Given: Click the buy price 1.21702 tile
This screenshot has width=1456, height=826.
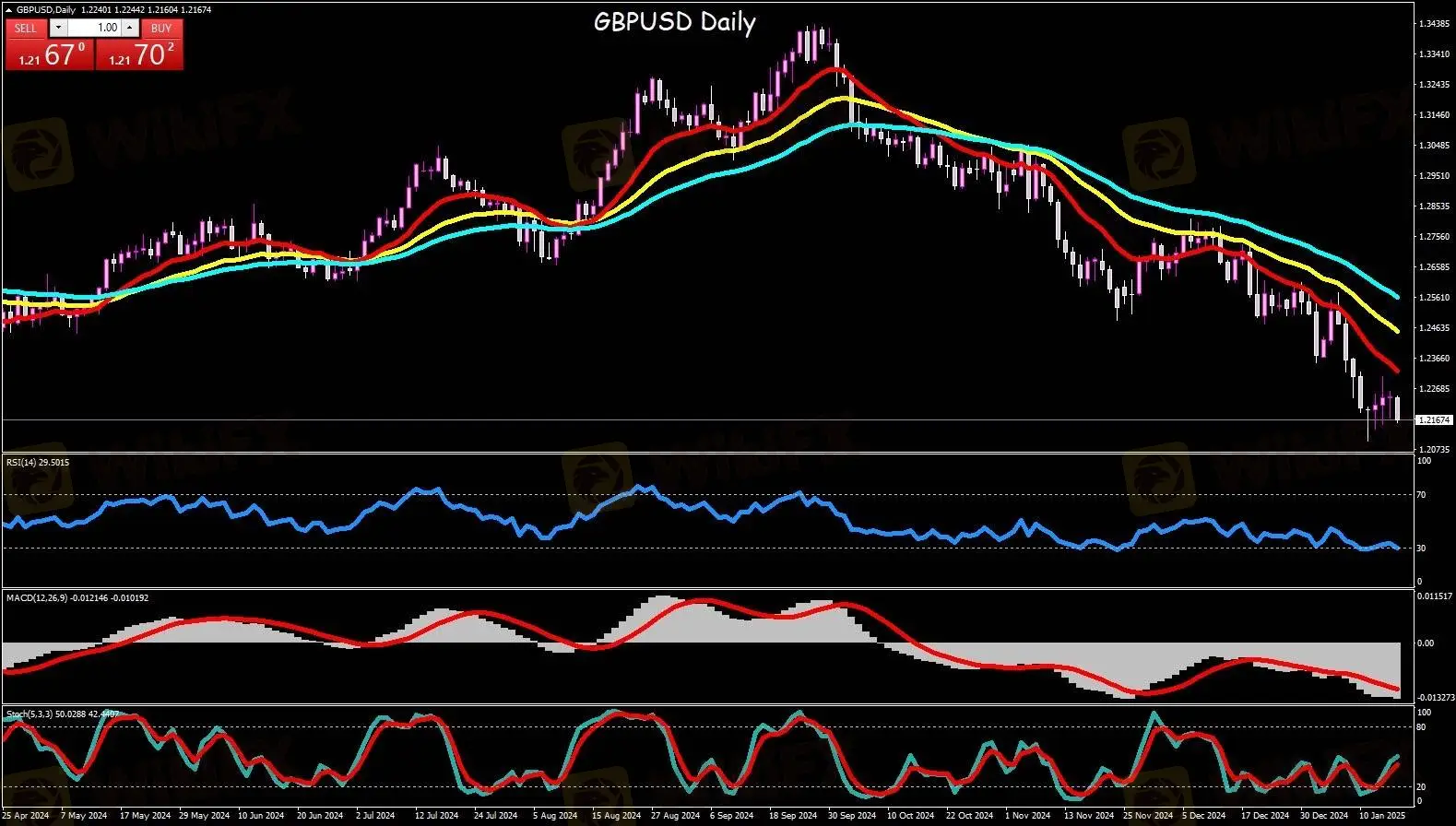Looking at the screenshot, I should point(139,55).
